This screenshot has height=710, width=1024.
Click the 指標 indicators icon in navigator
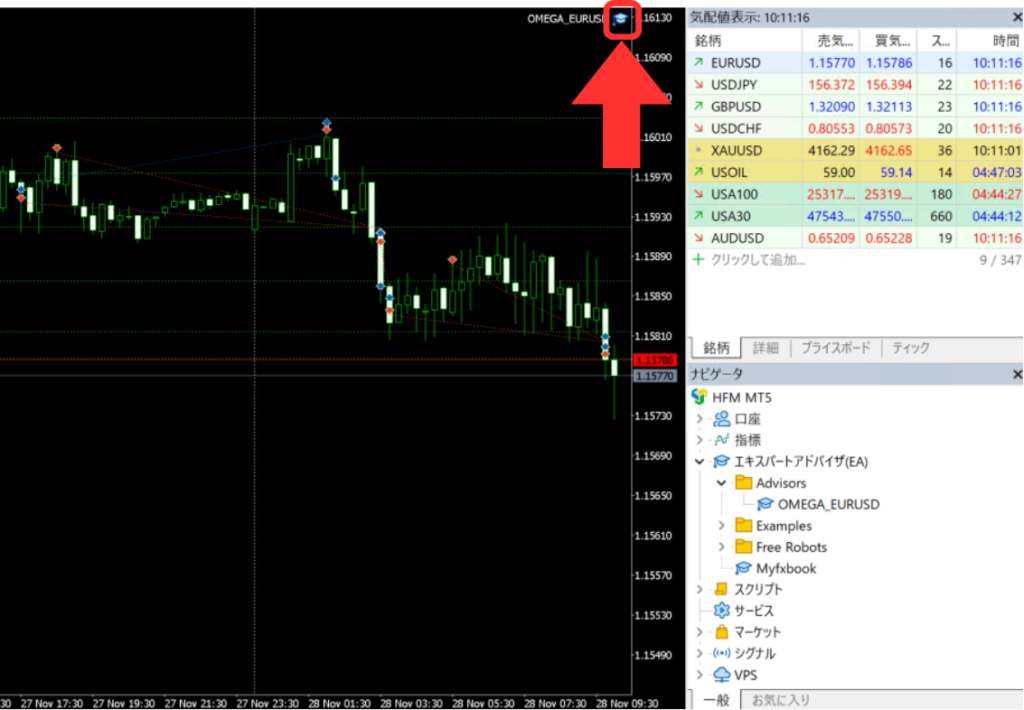click(x=720, y=440)
